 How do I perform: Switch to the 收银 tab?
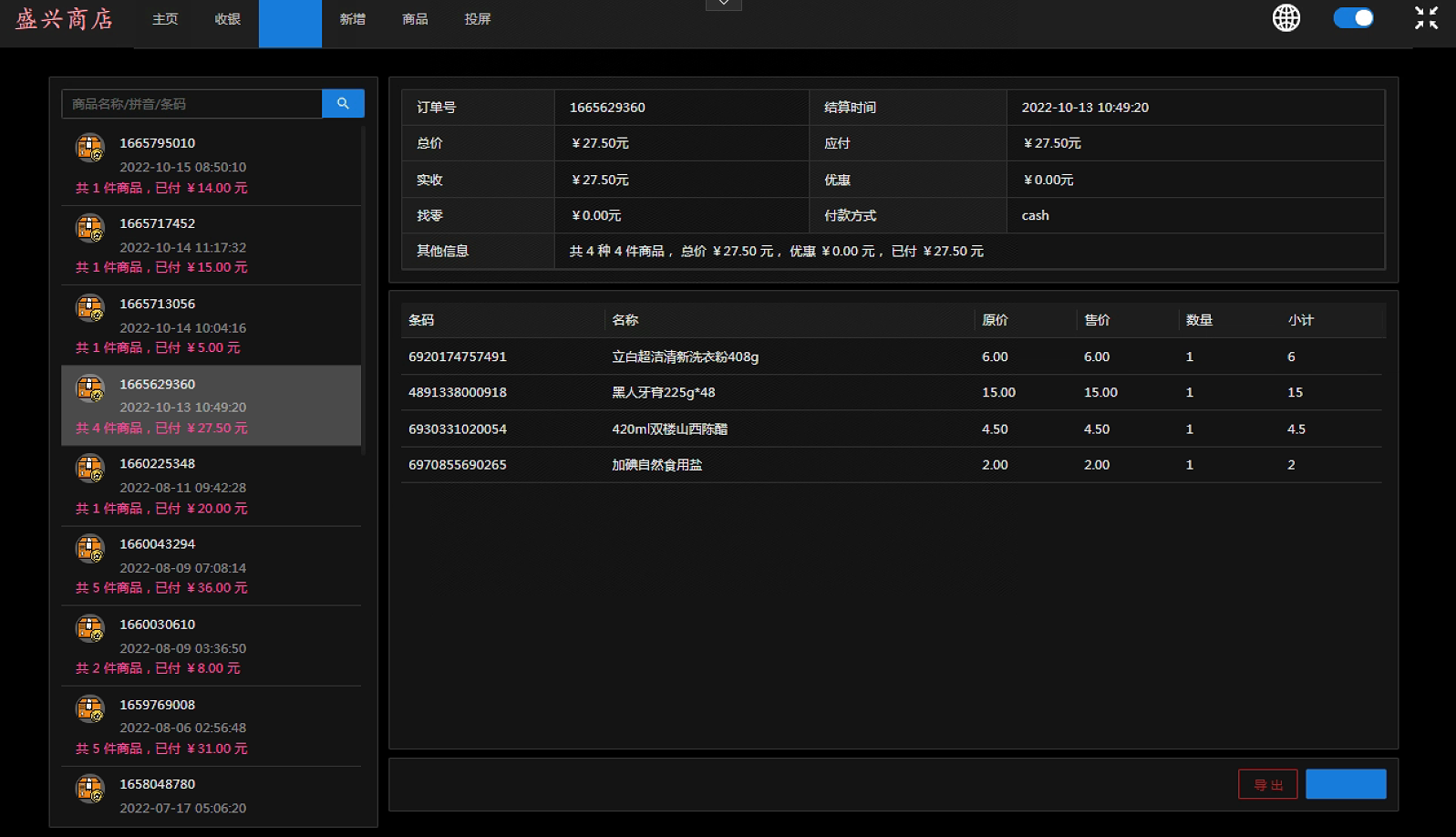(x=228, y=19)
